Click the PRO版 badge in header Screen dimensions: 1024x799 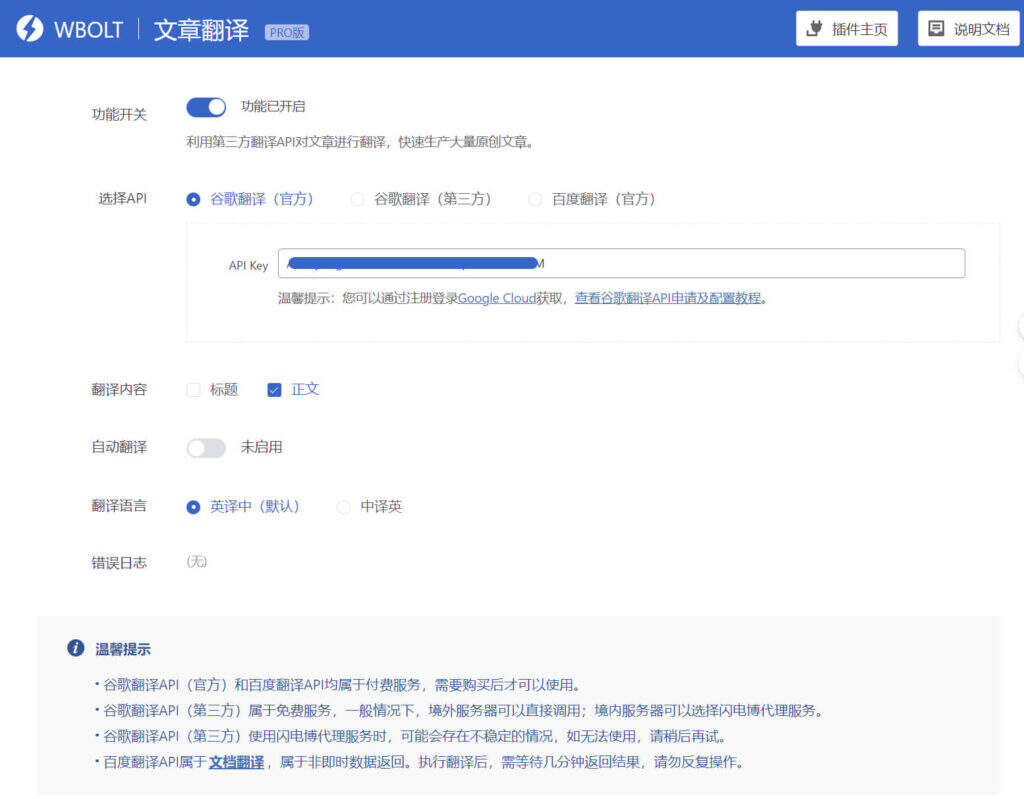(286, 32)
